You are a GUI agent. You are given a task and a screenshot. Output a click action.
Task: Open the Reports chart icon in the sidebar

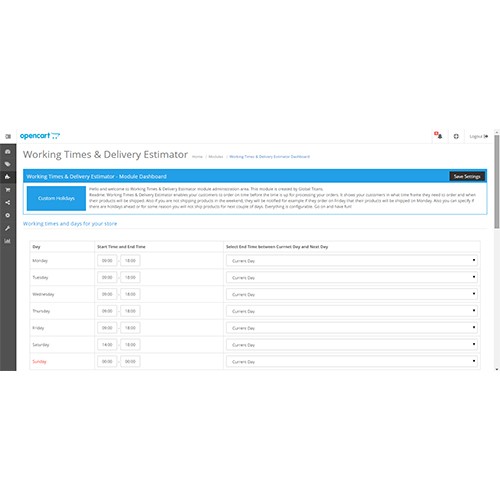click(x=8, y=241)
